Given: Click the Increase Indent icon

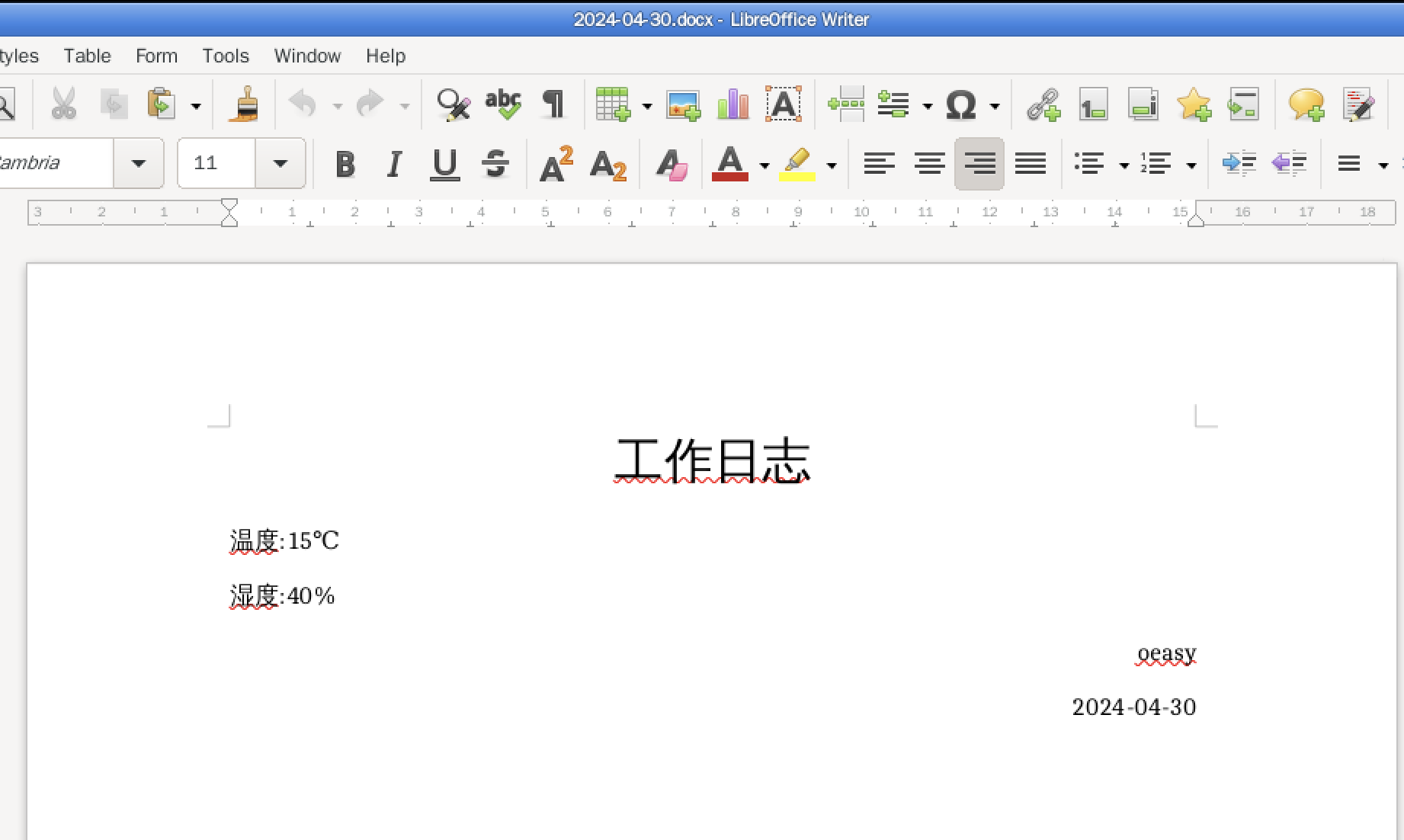Looking at the screenshot, I should [x=1239, y=164].
